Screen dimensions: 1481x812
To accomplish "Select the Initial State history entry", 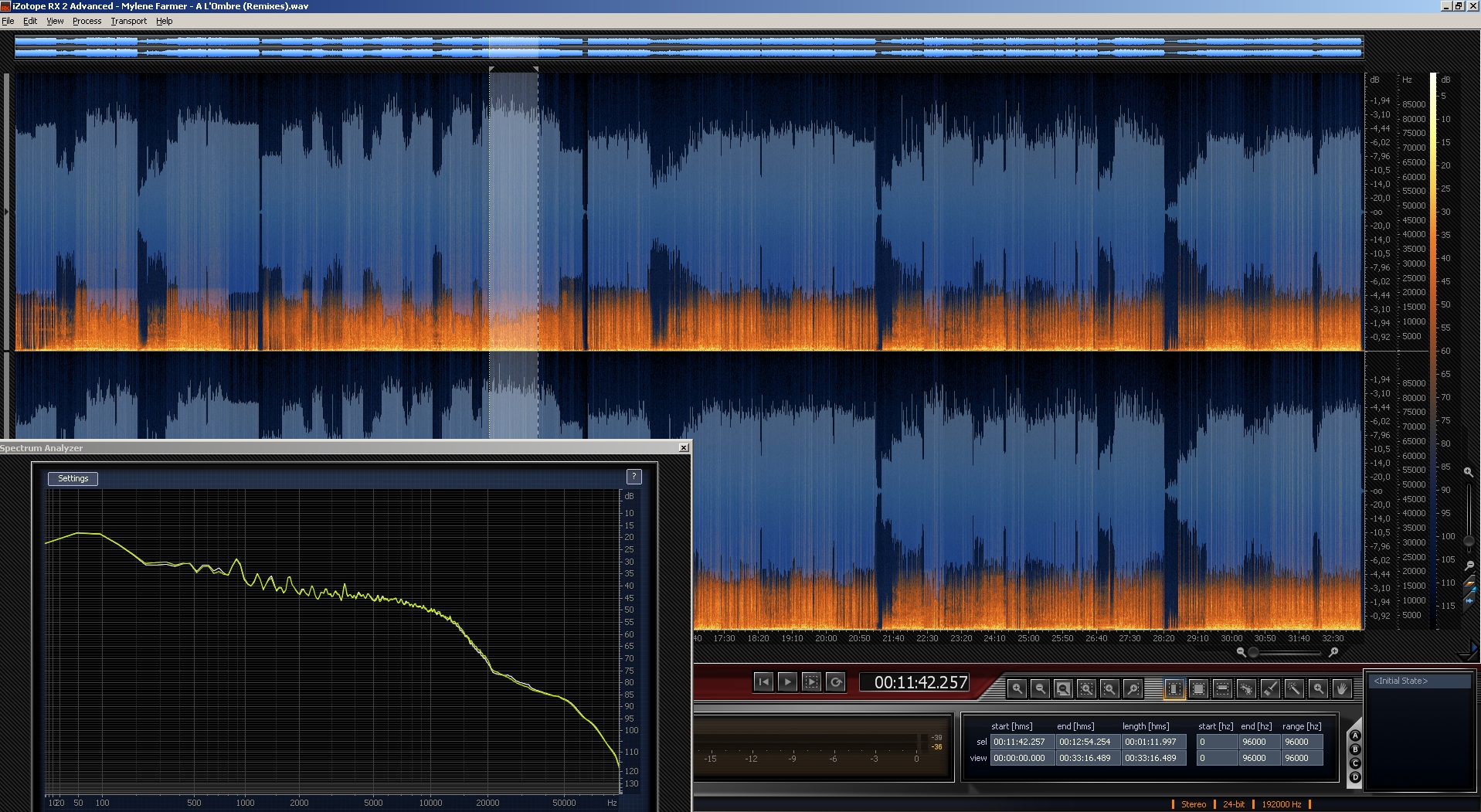I will pos(1420,681).
